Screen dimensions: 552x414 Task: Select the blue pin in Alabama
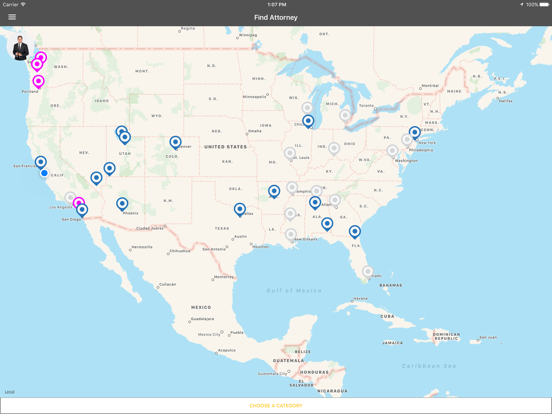coord(327,224)
